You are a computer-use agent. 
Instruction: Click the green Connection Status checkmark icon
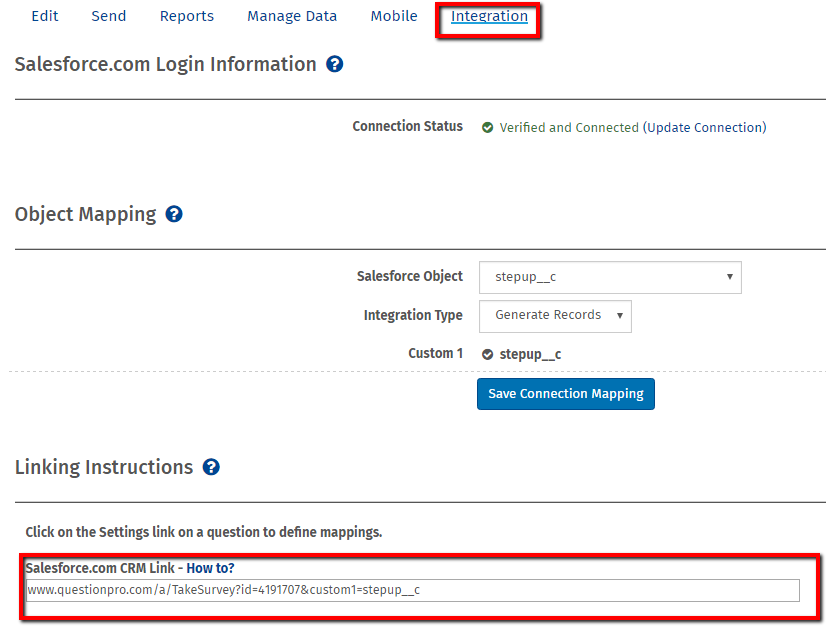click(488, 128)
